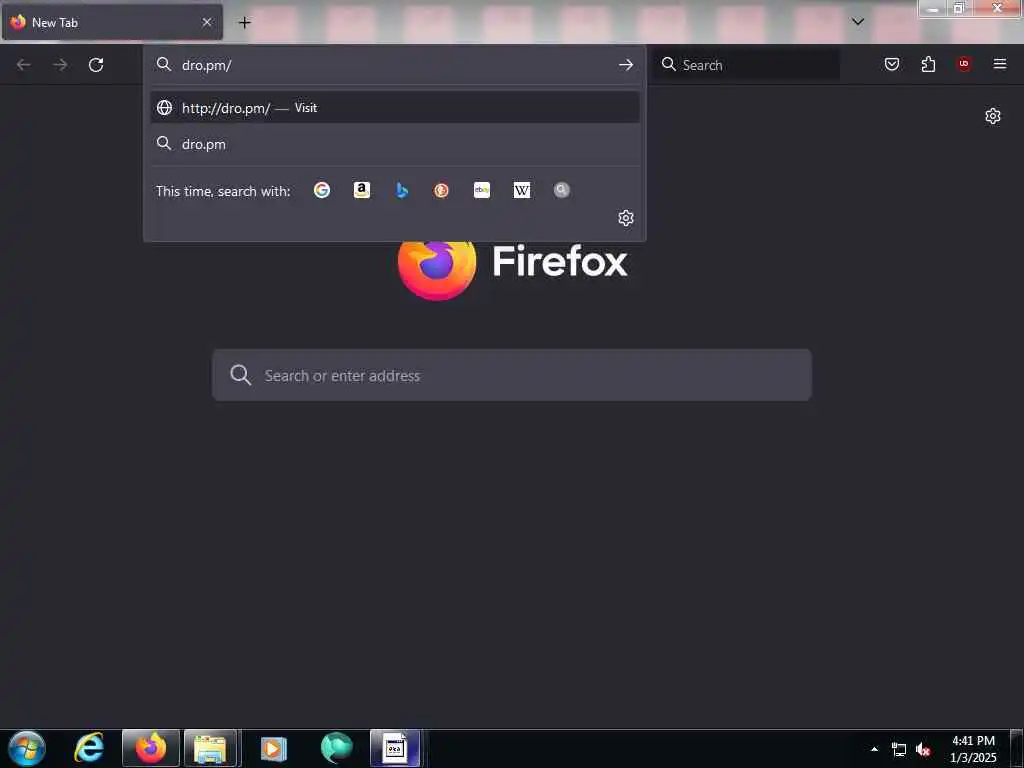Click the Firefox taskbar button
This screenshot has height=768, width=1024.
(x=151, y=748)
